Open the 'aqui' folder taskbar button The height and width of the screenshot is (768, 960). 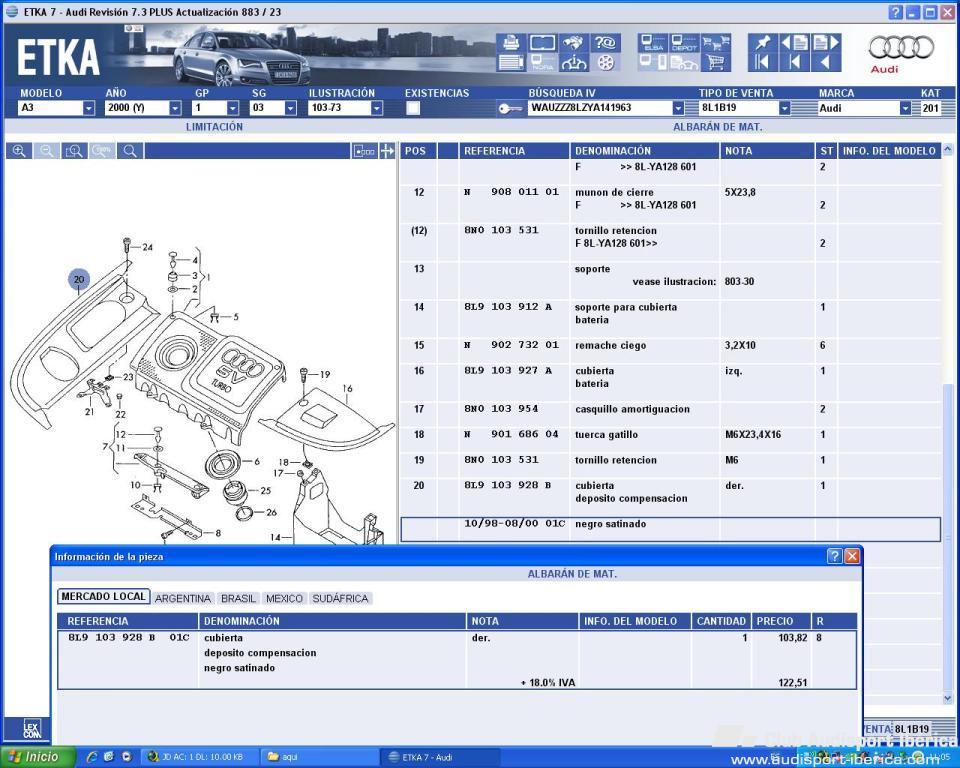pos(318,758)
